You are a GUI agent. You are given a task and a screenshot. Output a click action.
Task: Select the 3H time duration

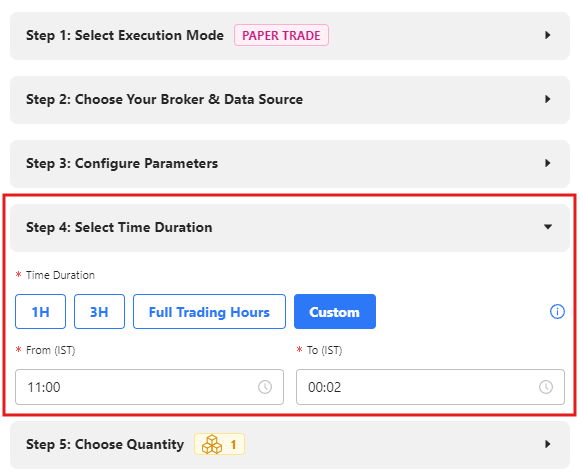coord(99,311)
